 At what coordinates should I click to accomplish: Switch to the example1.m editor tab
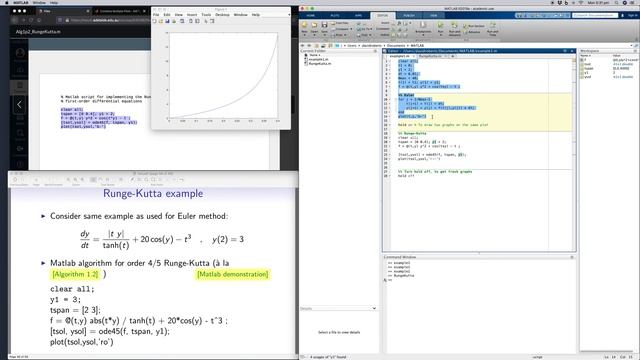(399, 56)
